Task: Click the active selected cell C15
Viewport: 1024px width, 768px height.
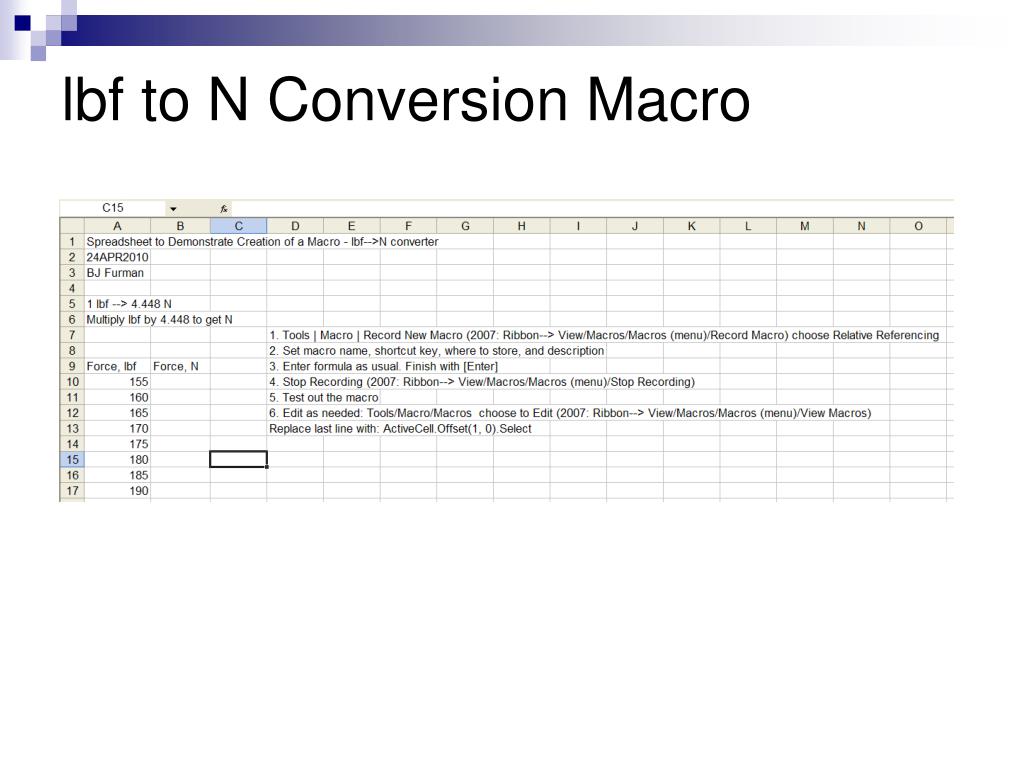Action: [238, 460]
